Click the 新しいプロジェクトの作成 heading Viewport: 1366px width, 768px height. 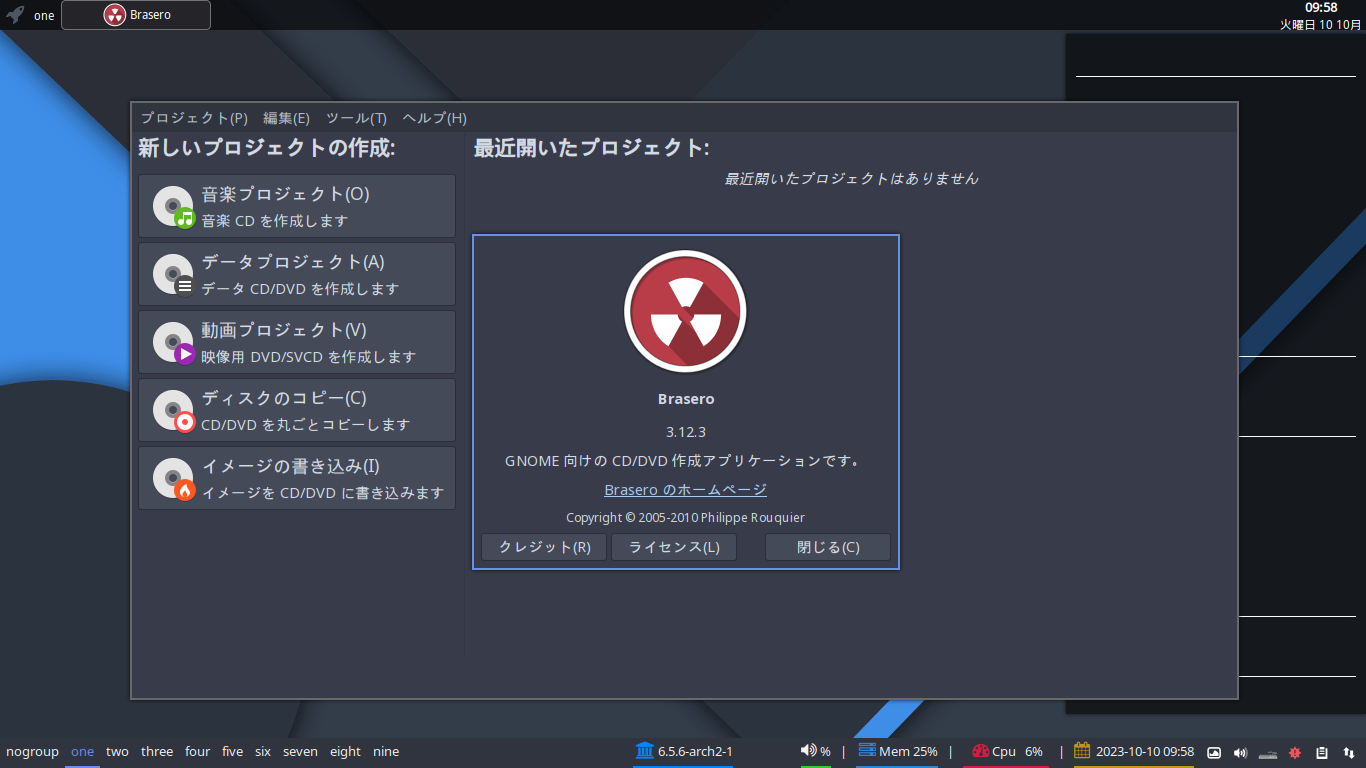267,148
